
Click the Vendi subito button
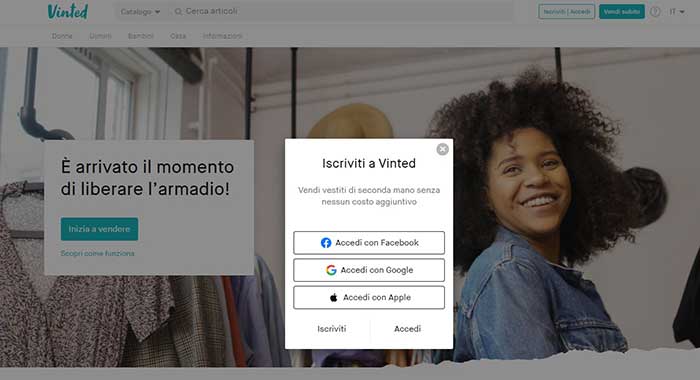(x=621, y=12)
